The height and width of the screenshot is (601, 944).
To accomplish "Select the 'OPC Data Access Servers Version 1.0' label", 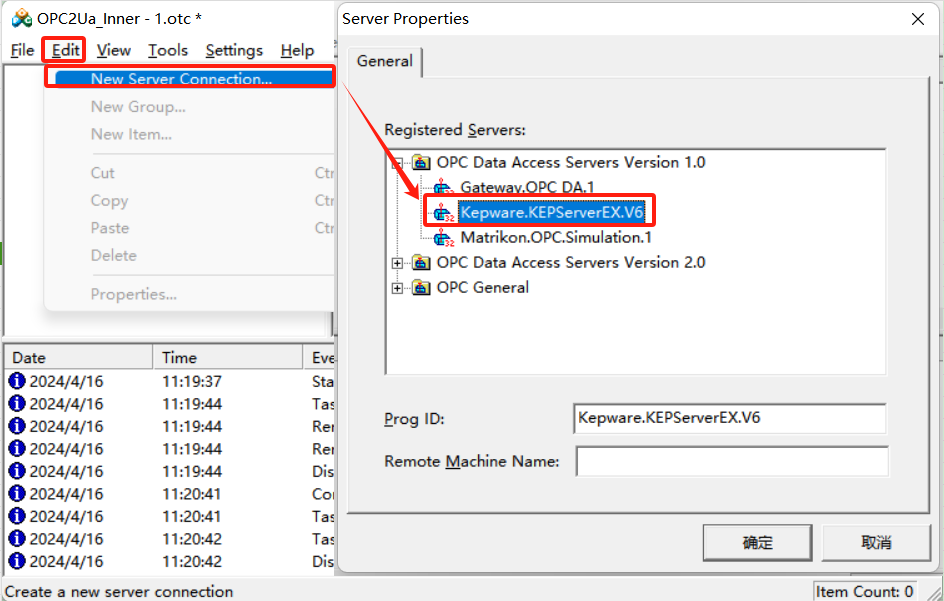I will (571, 163).
